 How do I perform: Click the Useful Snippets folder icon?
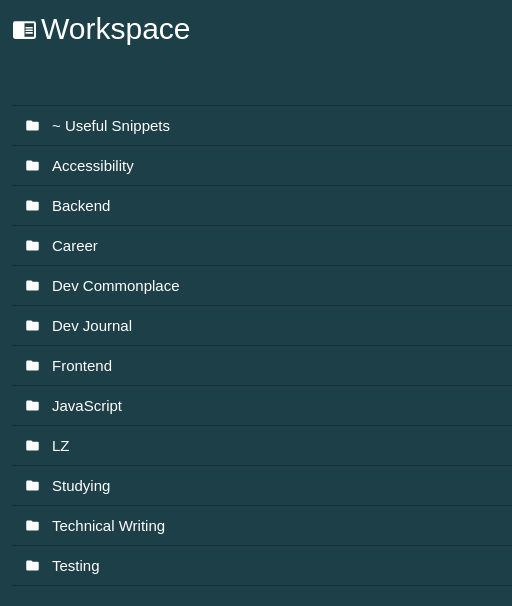[x=32, y=126]
